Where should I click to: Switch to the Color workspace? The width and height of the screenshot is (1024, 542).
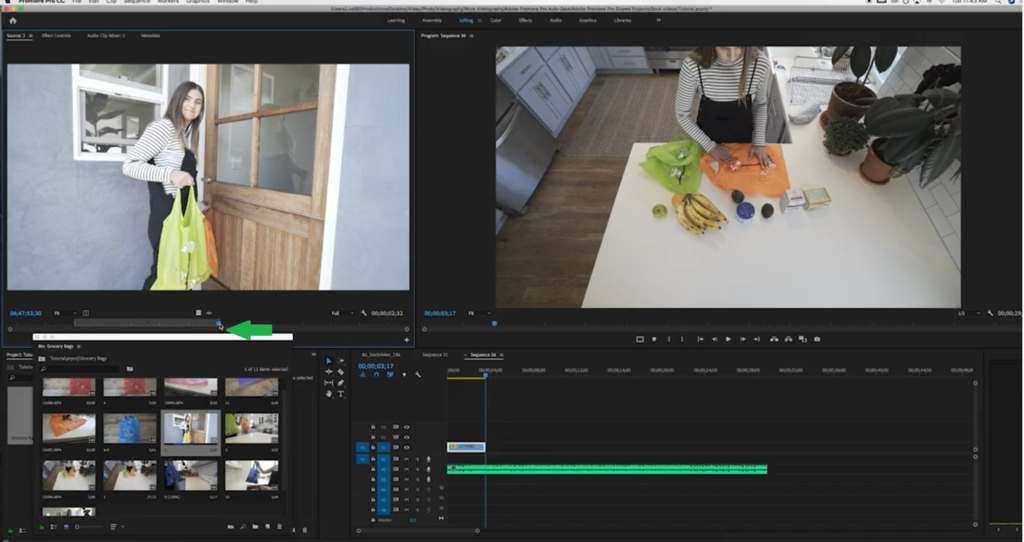tap(496, 20)
